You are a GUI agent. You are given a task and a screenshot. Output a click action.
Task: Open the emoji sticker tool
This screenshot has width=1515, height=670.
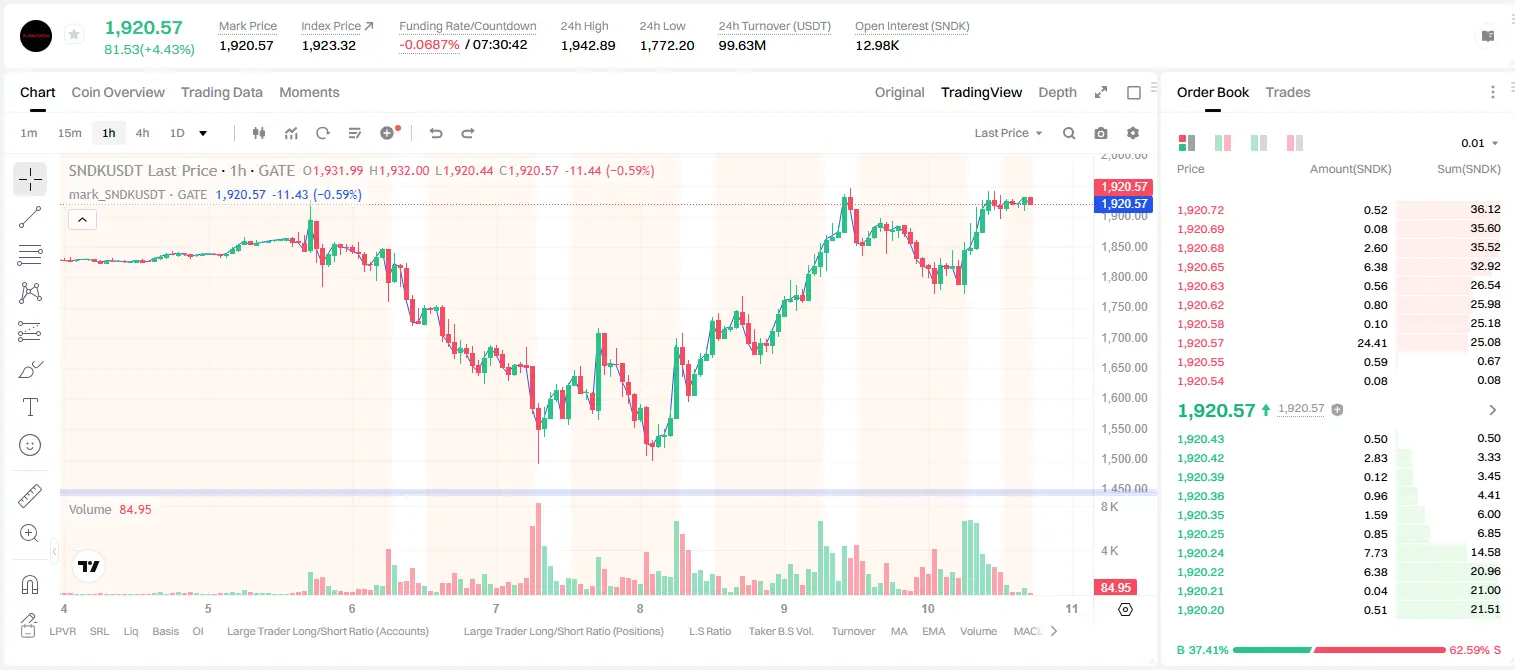tap(30, 445)
